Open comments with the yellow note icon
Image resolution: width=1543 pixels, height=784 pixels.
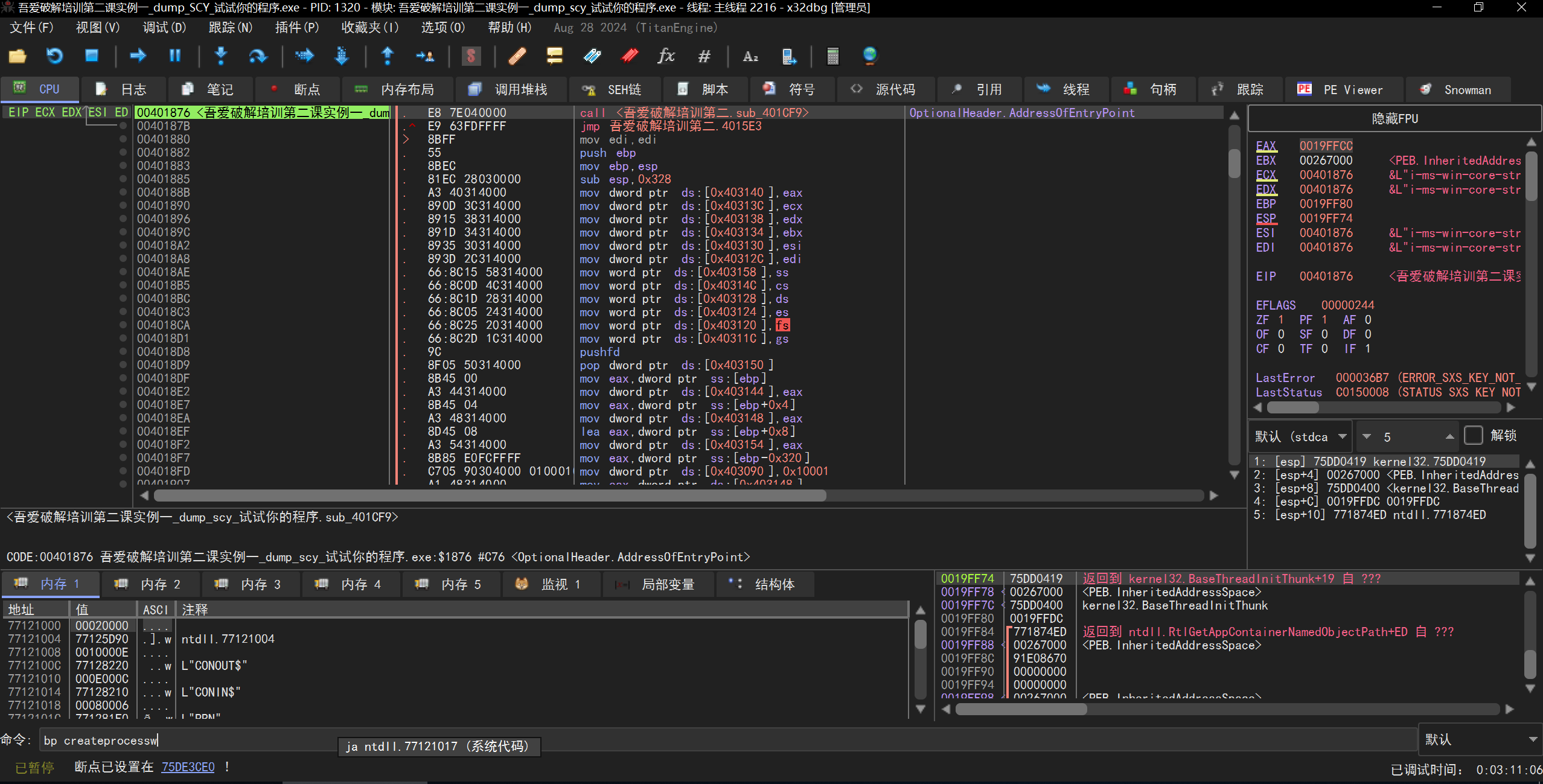click(x=554, y=56)
